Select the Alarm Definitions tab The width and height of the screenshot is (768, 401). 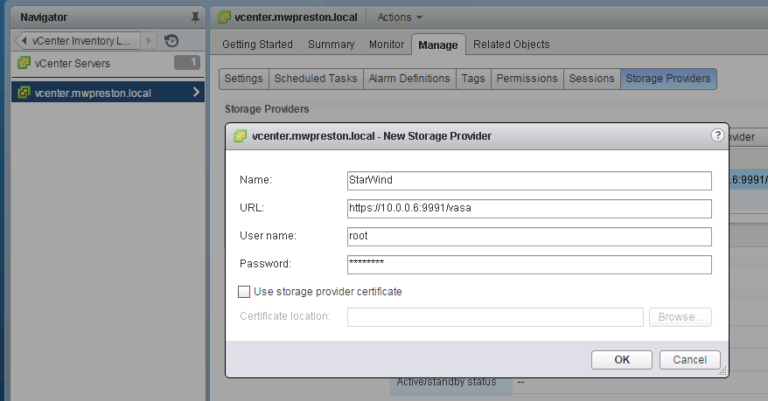(x=409, y=79)
